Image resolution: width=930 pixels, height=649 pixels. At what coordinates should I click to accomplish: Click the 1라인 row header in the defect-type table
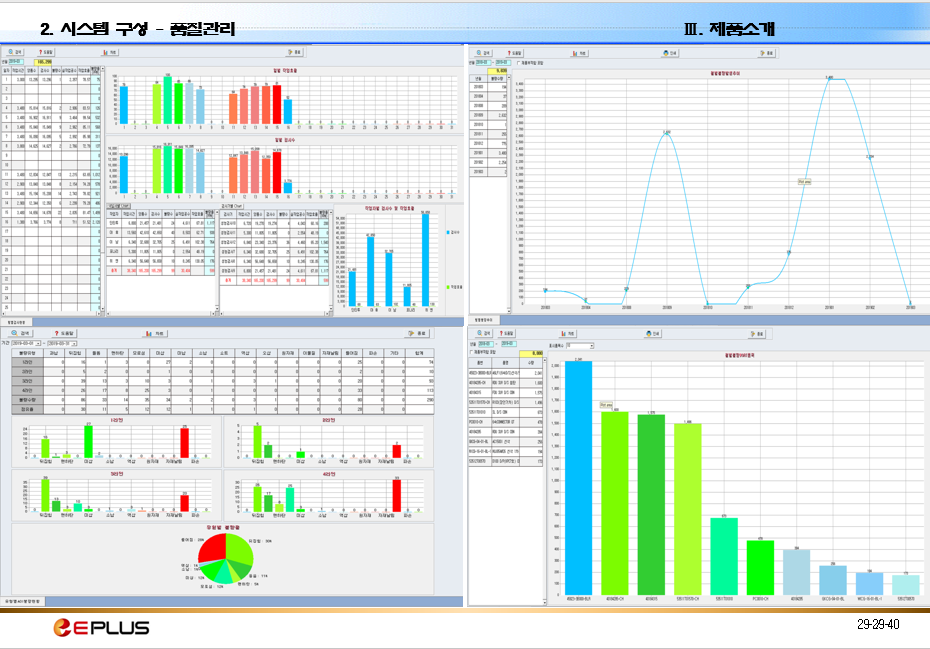pos(27,362)
